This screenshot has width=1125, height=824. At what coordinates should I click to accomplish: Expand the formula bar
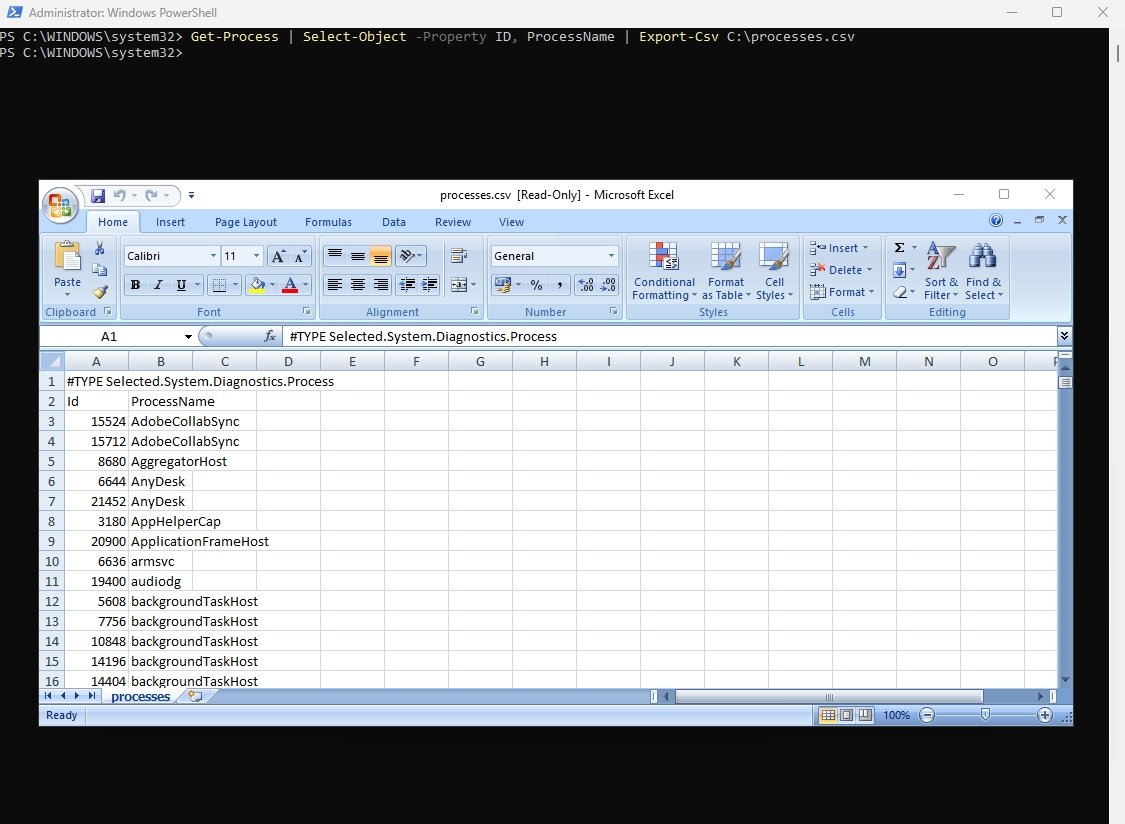coord(1064,336)
